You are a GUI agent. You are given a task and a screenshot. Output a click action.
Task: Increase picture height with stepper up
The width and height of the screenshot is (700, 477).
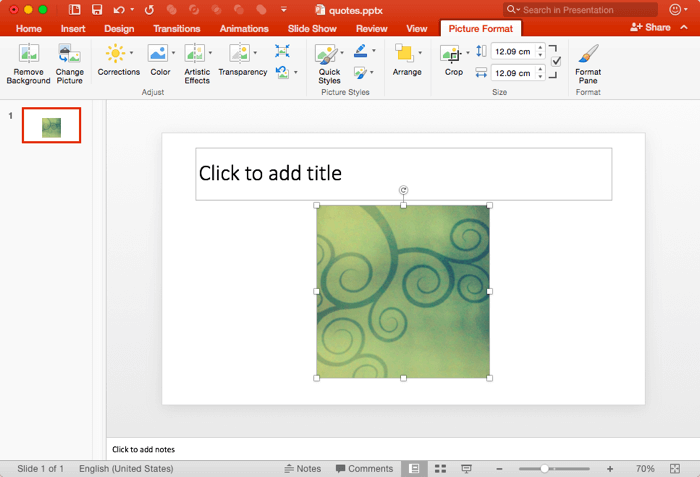pos(541,47)
